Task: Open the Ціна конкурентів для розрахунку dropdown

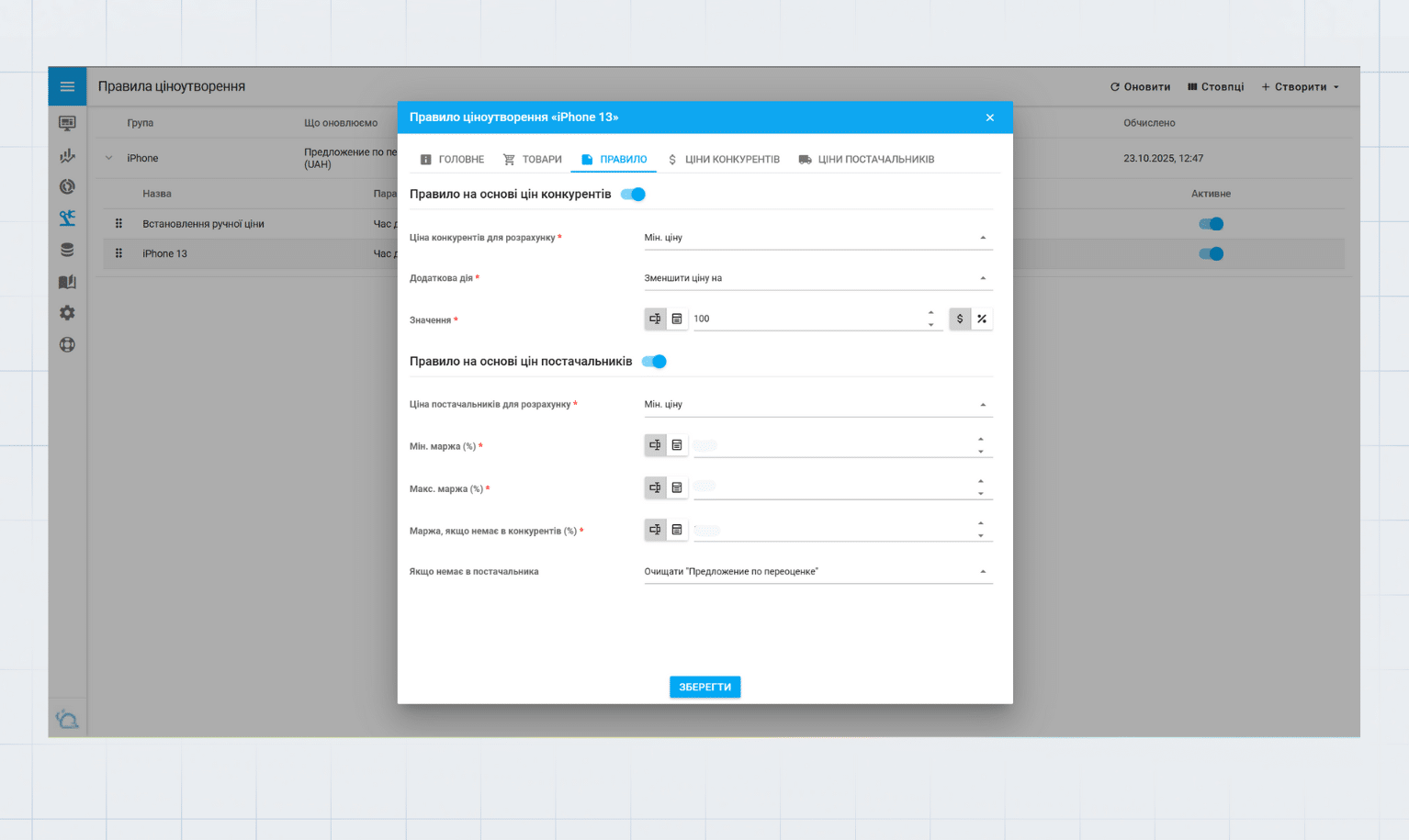Action: click(x=817, y=238)
